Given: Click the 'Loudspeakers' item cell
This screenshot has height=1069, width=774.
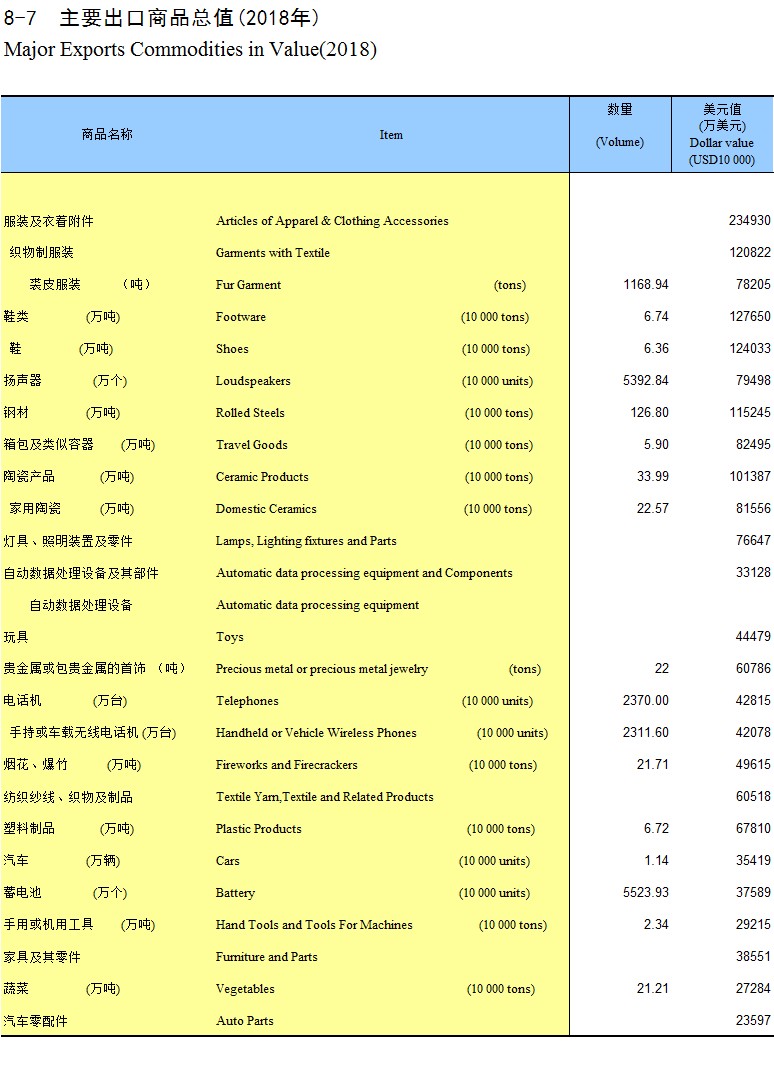Looking at the screenshot, I should pos(253,381).
